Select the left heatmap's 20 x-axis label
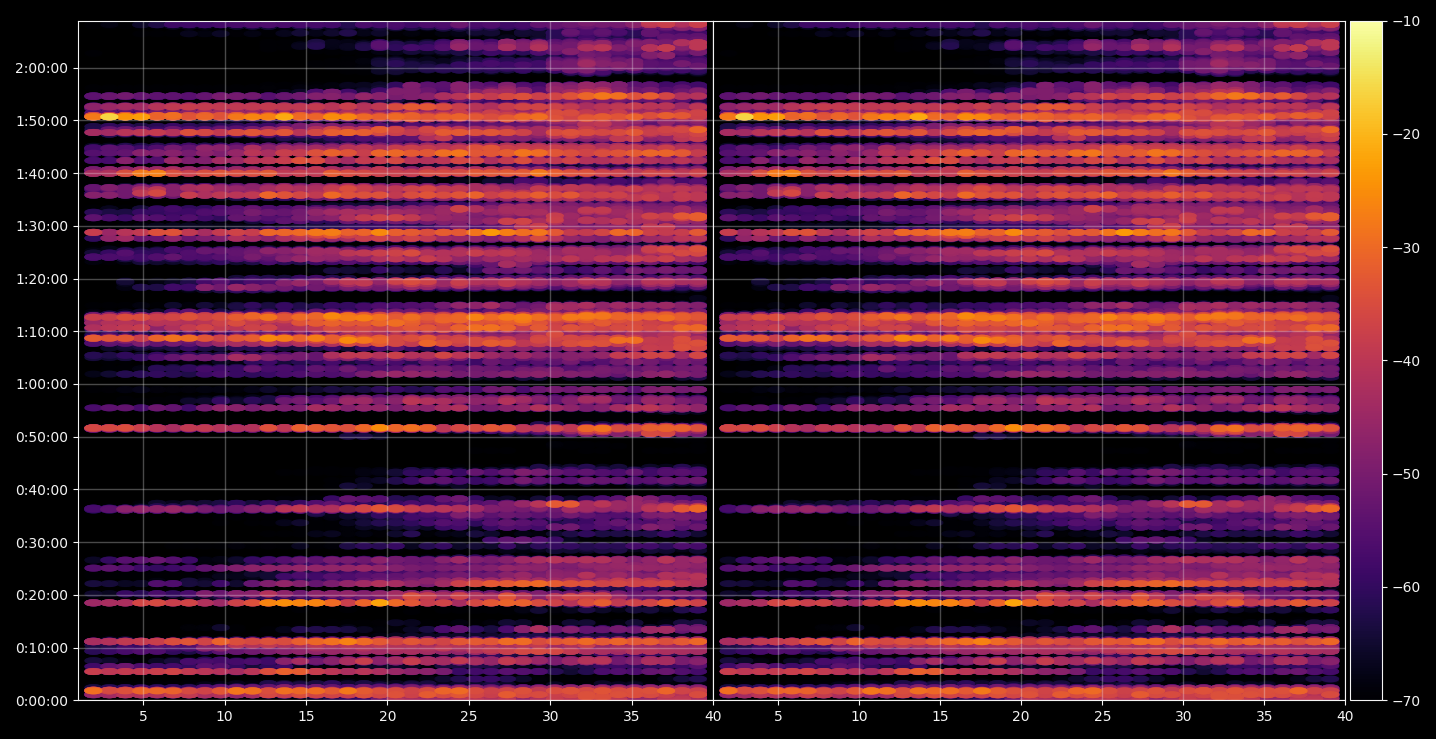The height and width of the screenshot is (739, 1436). (388, 716)
